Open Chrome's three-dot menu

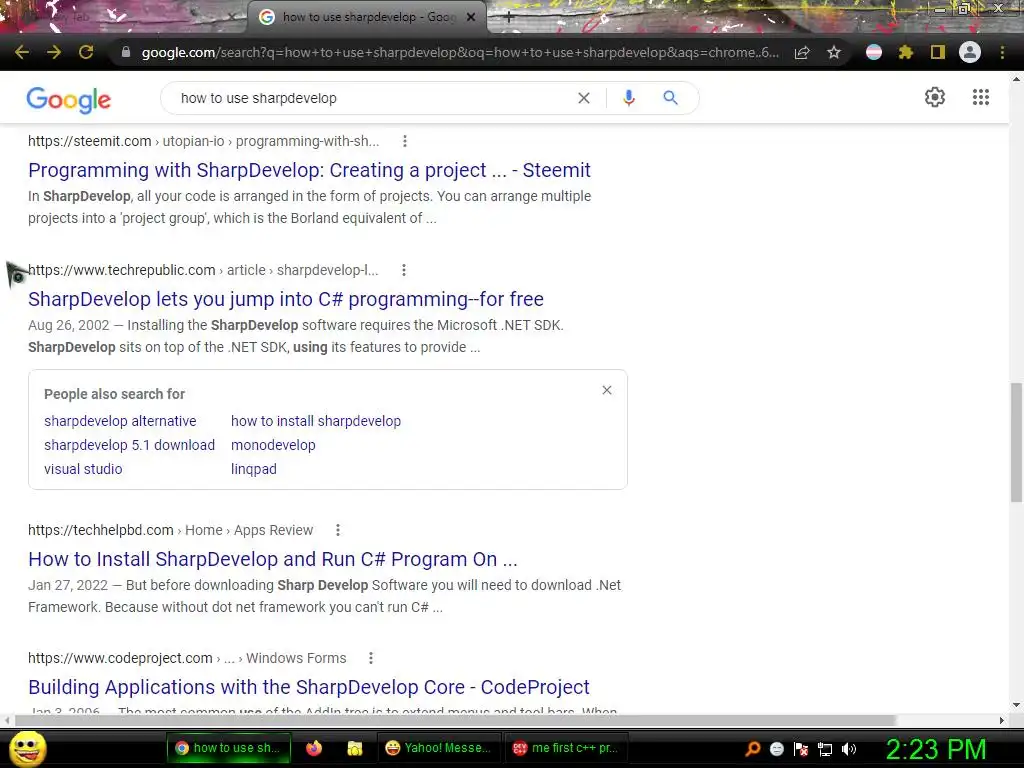pos(1002,52)
